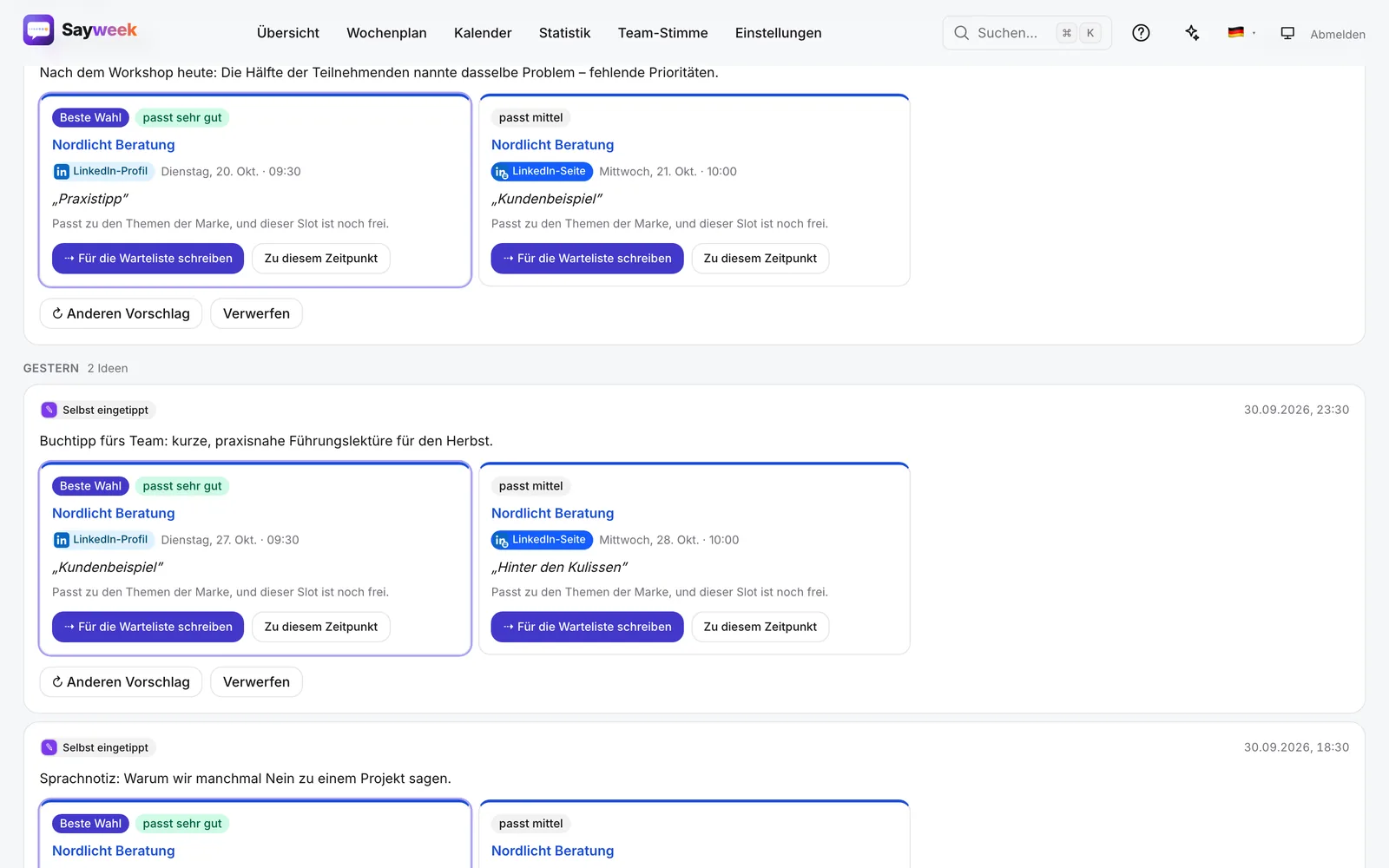Click LinkedIn-Profil badge for Dienstag, 20. Okt.
This screenshot has width=1389, height=868.
pos(102,171)
